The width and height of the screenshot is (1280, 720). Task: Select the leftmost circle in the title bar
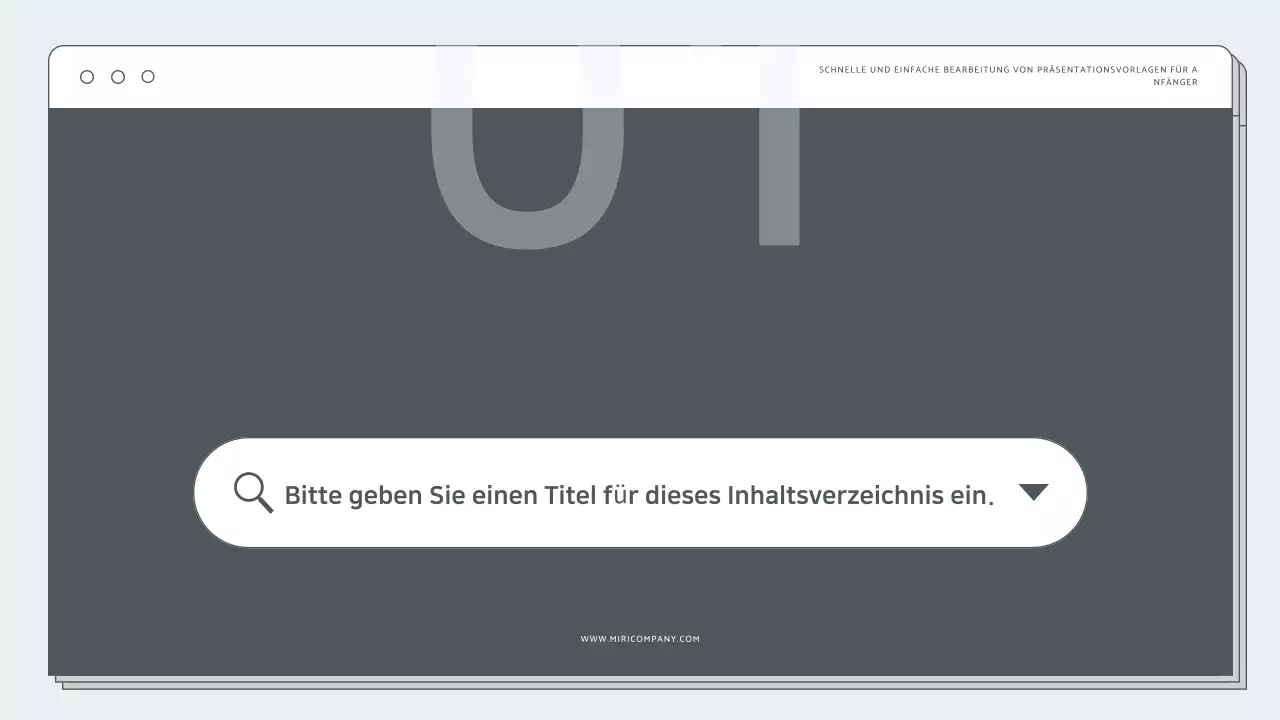87,76
